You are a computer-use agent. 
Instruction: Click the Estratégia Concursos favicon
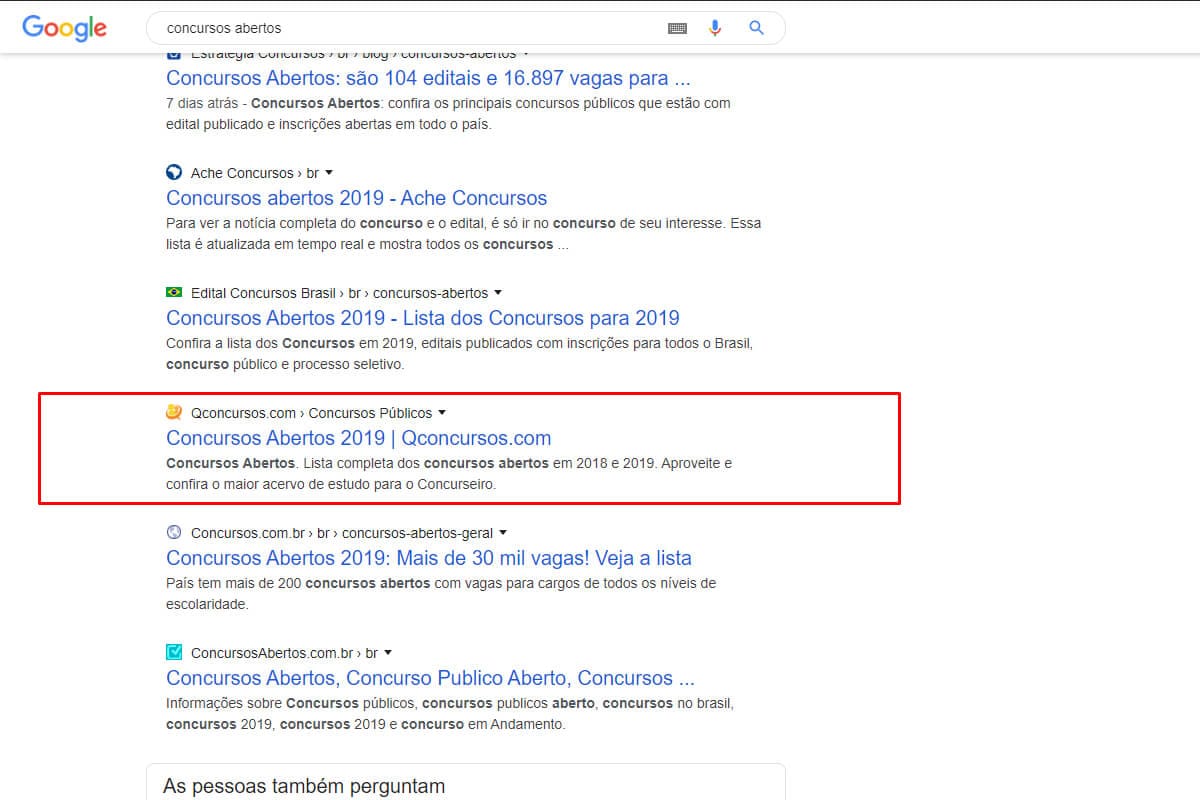tap(174, 54)
